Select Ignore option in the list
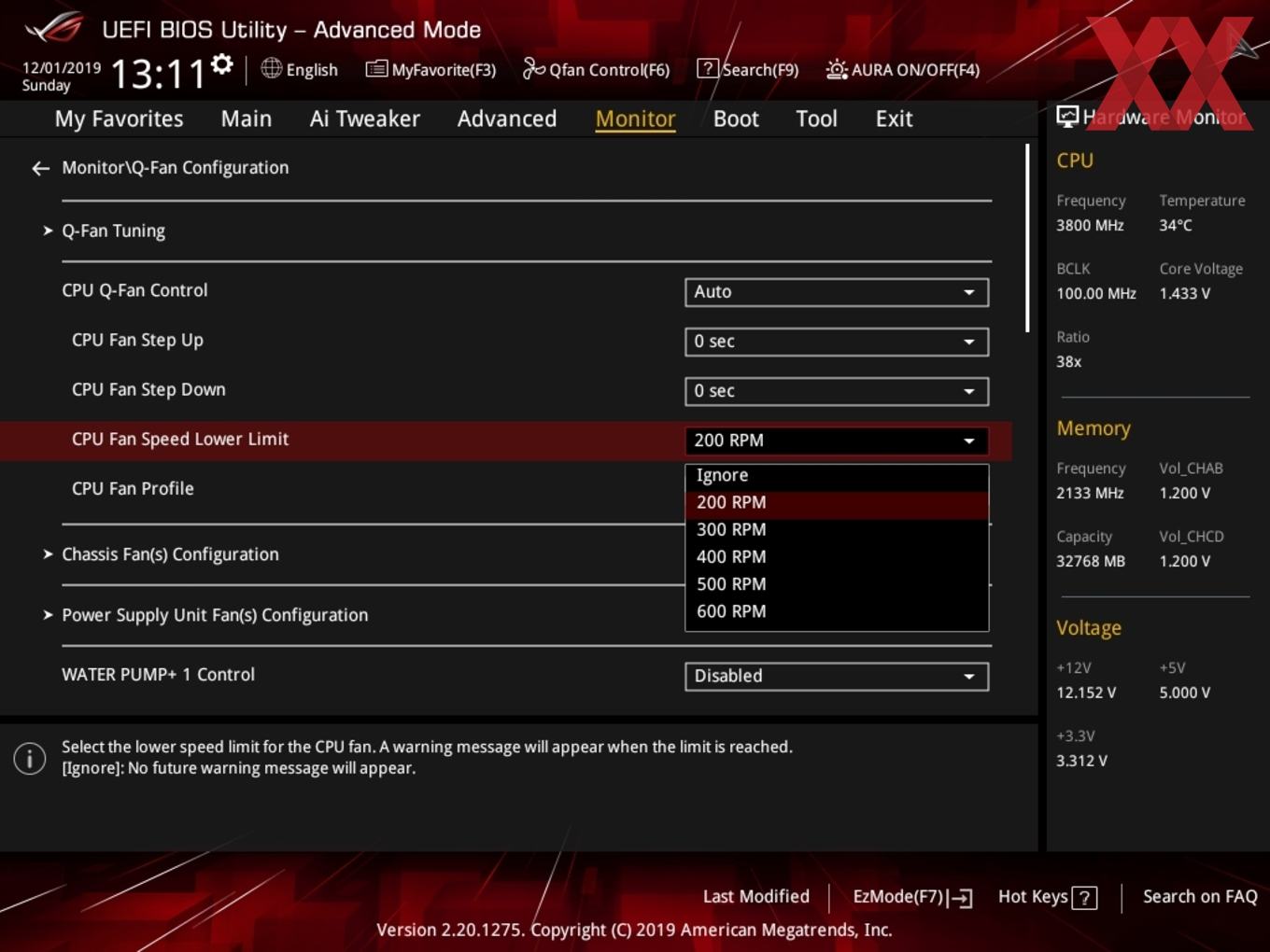Image resolution: width=1270 pixels, height=952 pixels. pos(837,475)
